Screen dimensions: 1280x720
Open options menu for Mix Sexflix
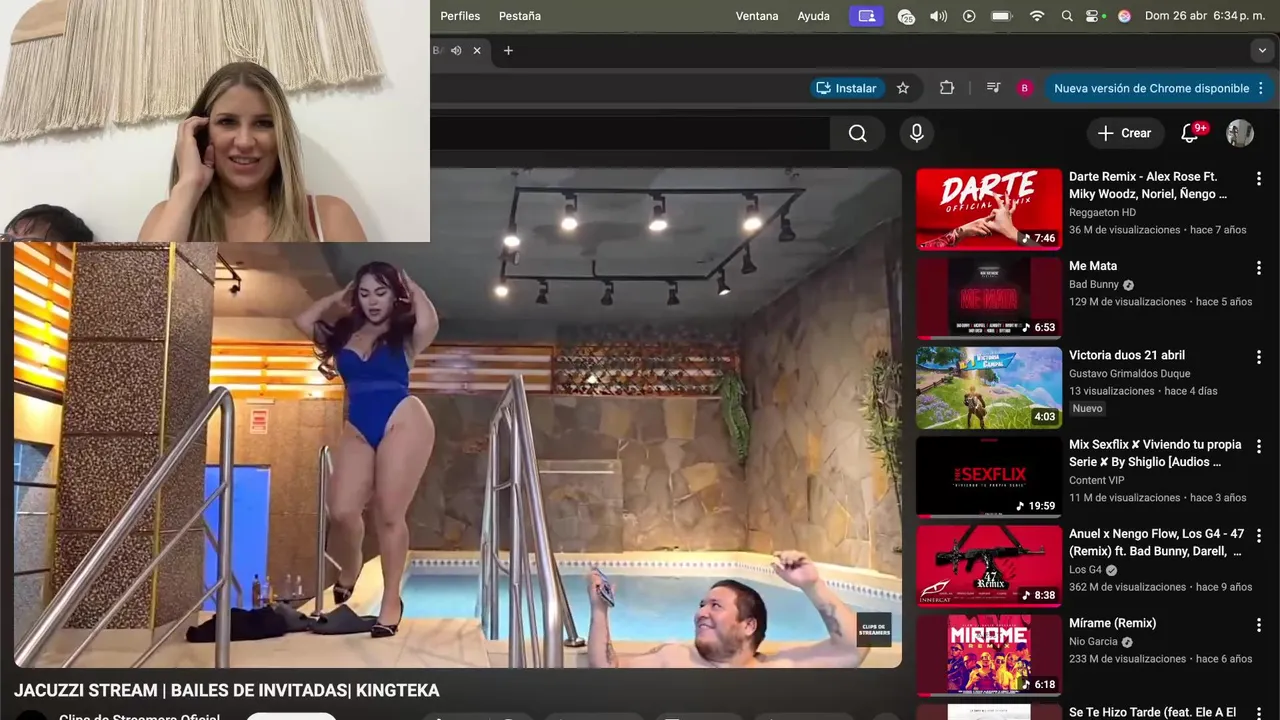(x=1259, y=446)
